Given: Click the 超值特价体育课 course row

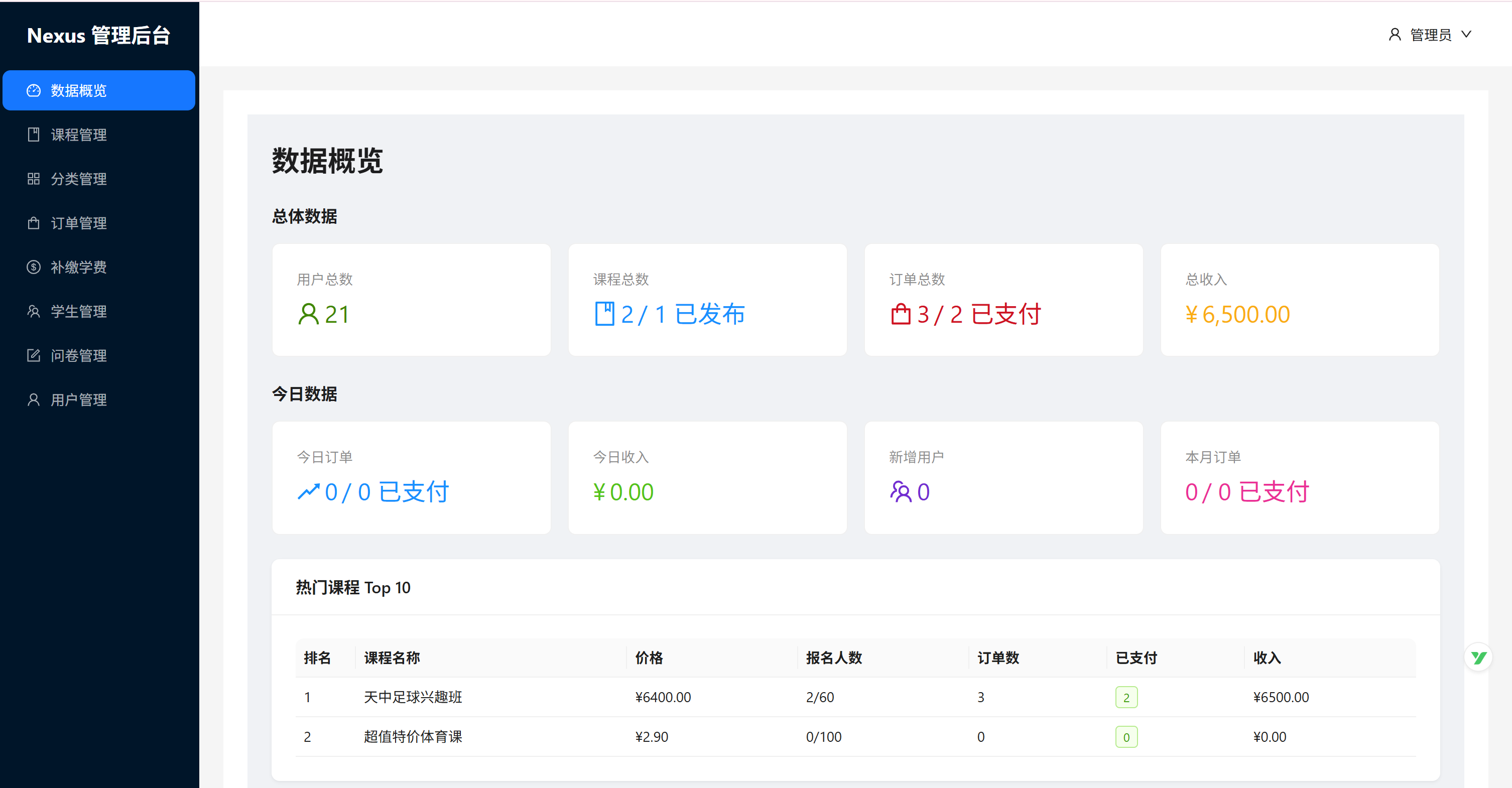Looking at the screenshot, I should tap(413, 736).
